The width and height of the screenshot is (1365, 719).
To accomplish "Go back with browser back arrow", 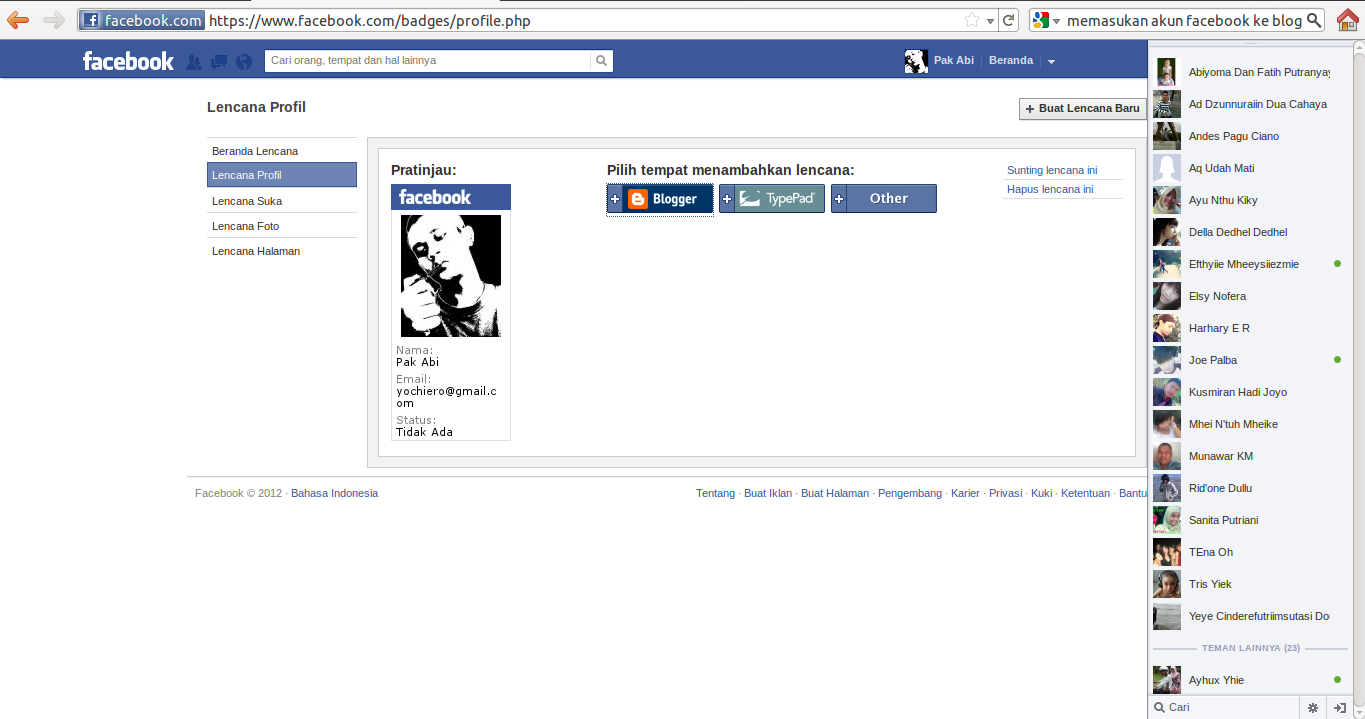I will click(18, 20).
